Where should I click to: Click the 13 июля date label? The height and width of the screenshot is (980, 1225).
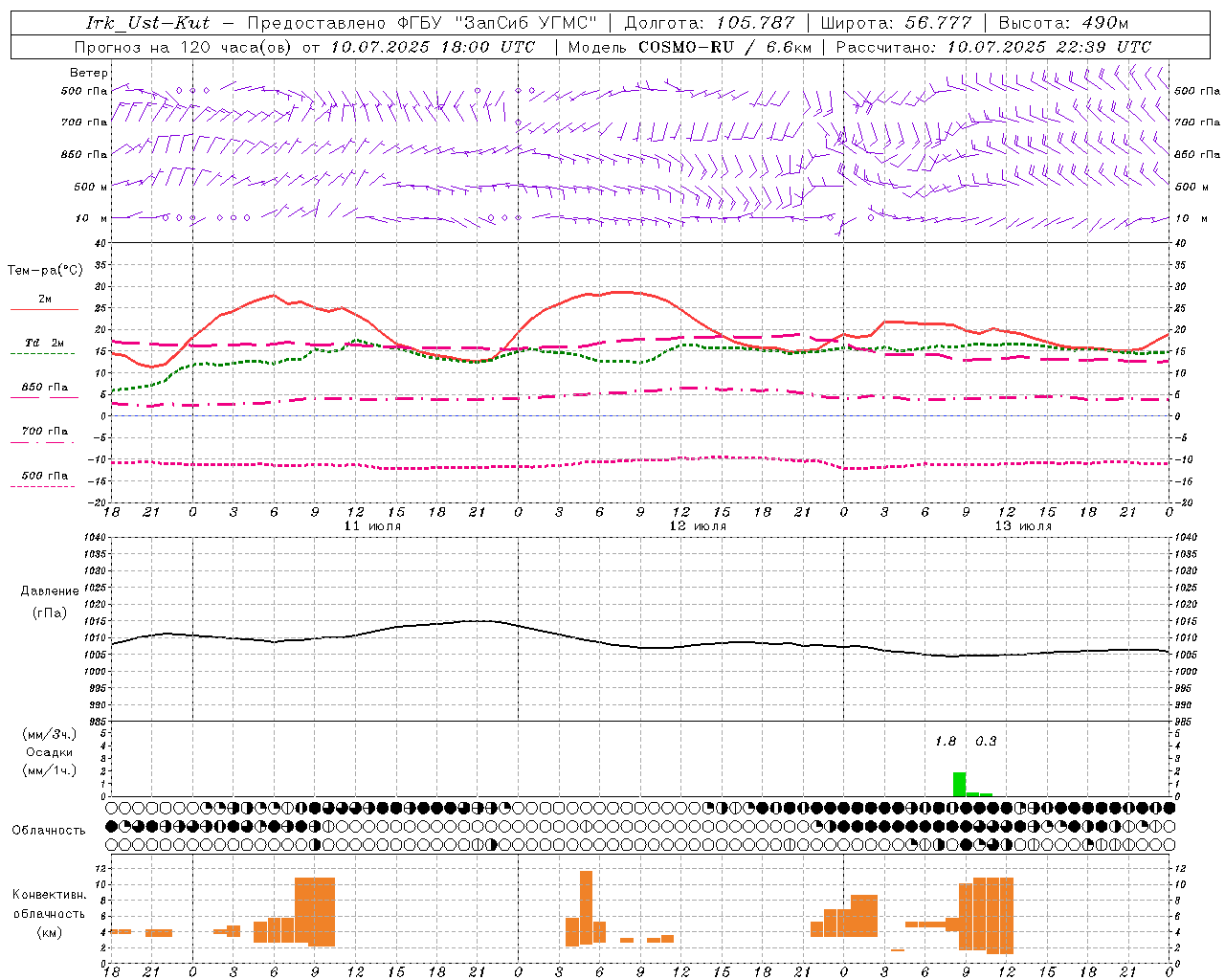pyautogui.click(x=1023, y=526)
